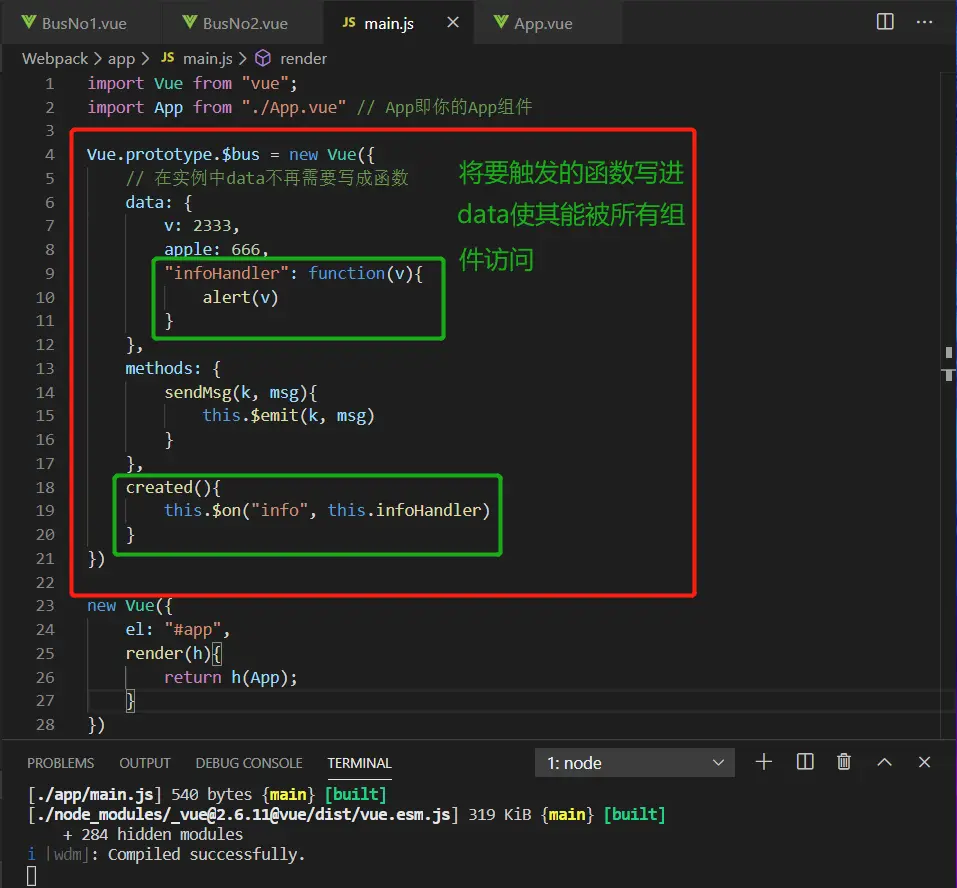
Task: Click 'v: 2333,' on line 7
Action: [202, 226]
